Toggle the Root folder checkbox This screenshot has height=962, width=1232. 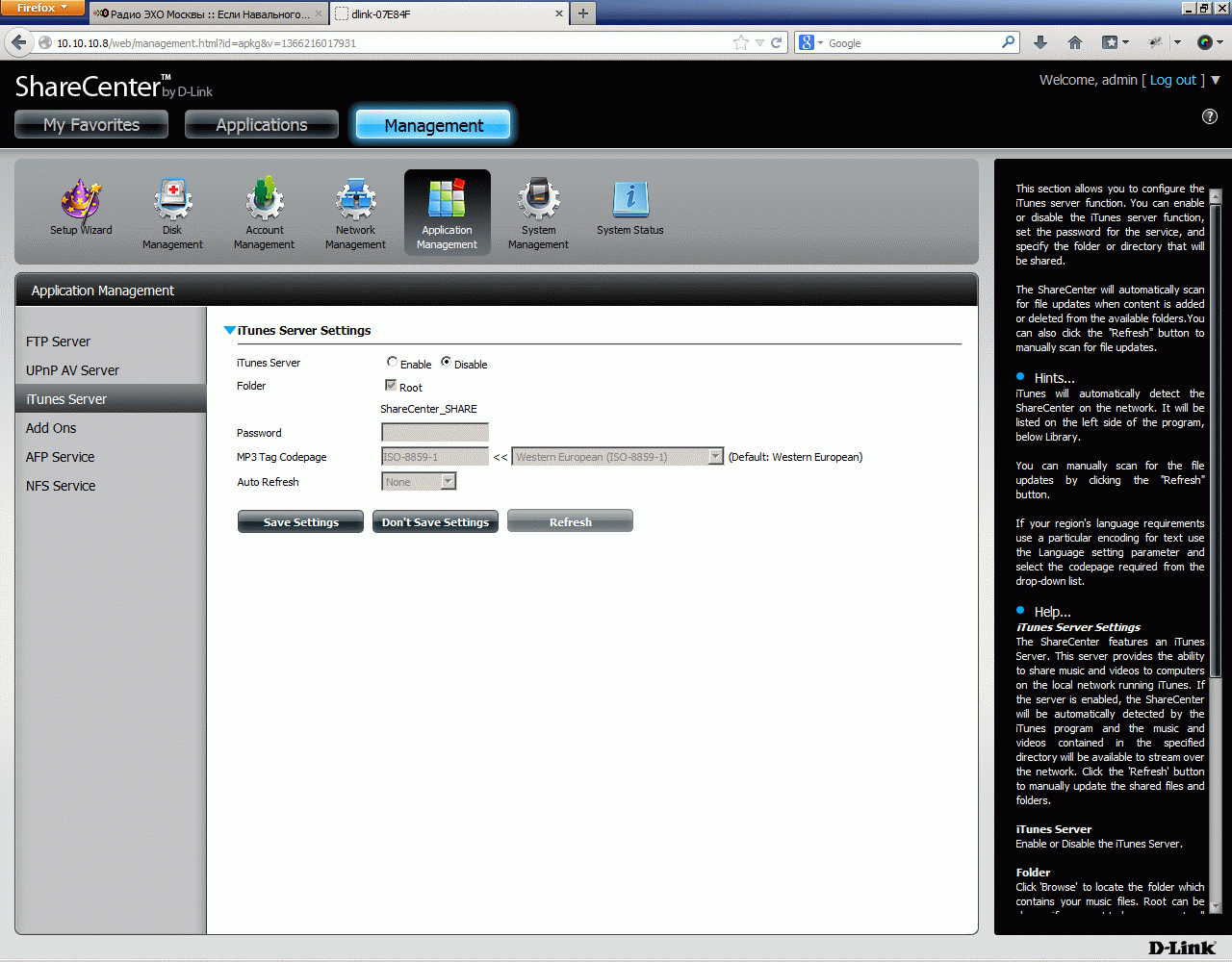click(x=391, y=386)
